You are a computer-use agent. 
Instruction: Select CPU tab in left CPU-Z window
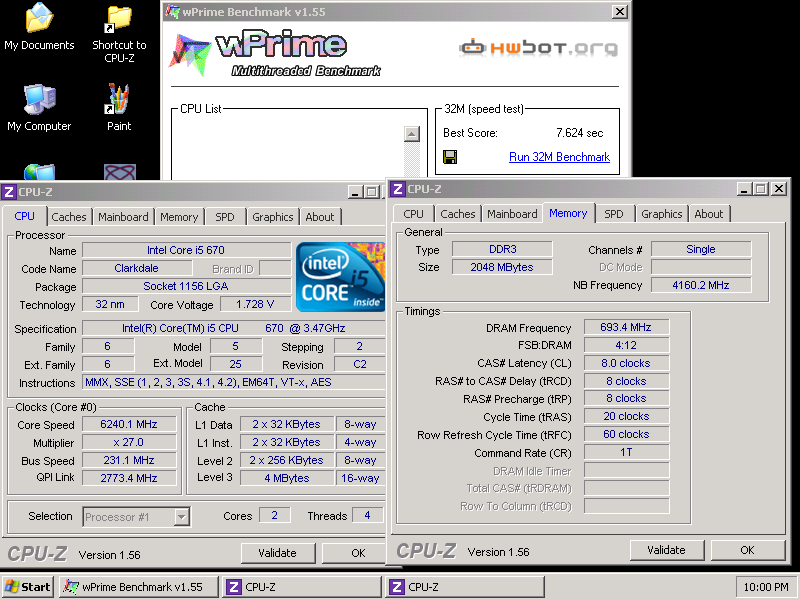24,216
